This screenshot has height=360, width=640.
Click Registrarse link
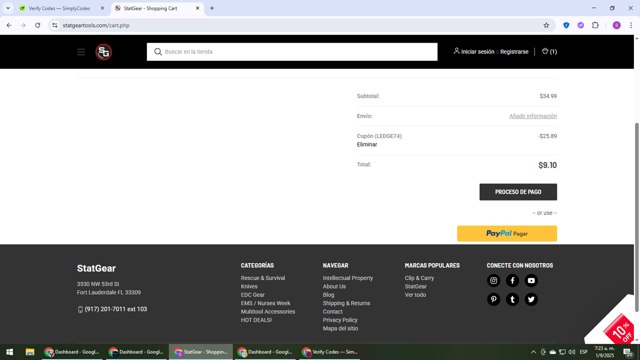pyautogui.click(x=514, y=52)
